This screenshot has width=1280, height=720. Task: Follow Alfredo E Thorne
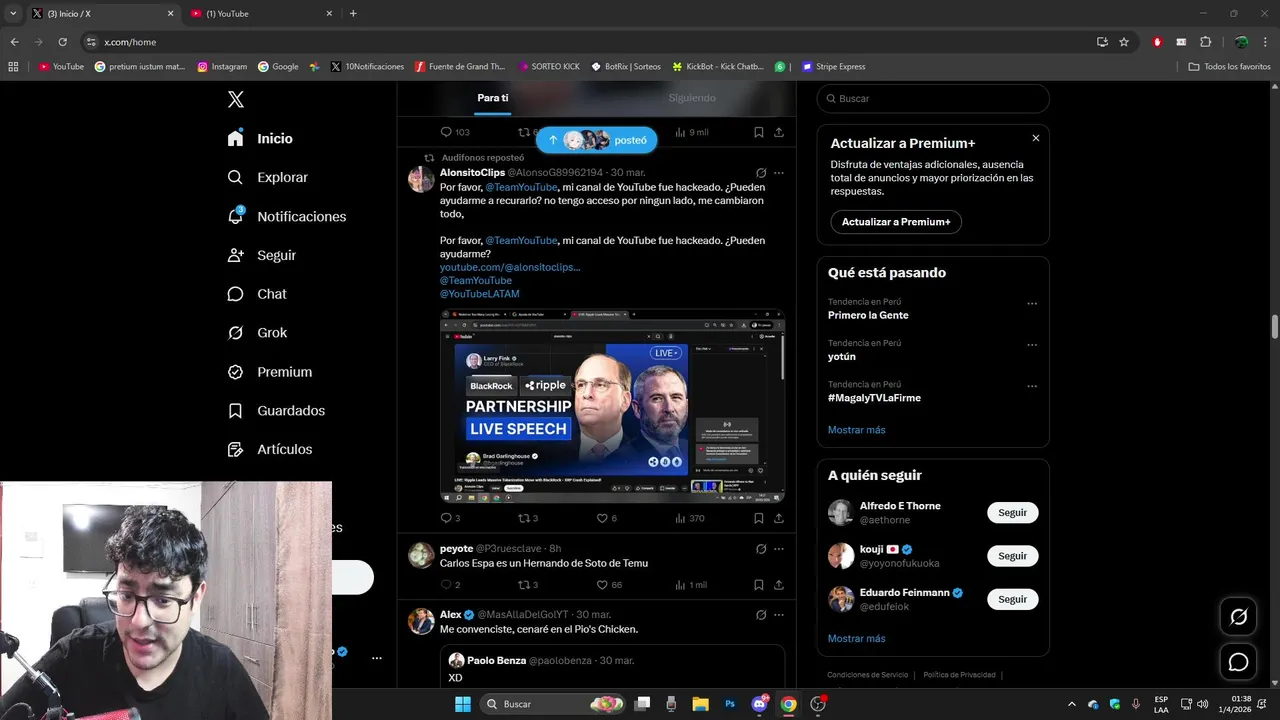pos(1013,513)
